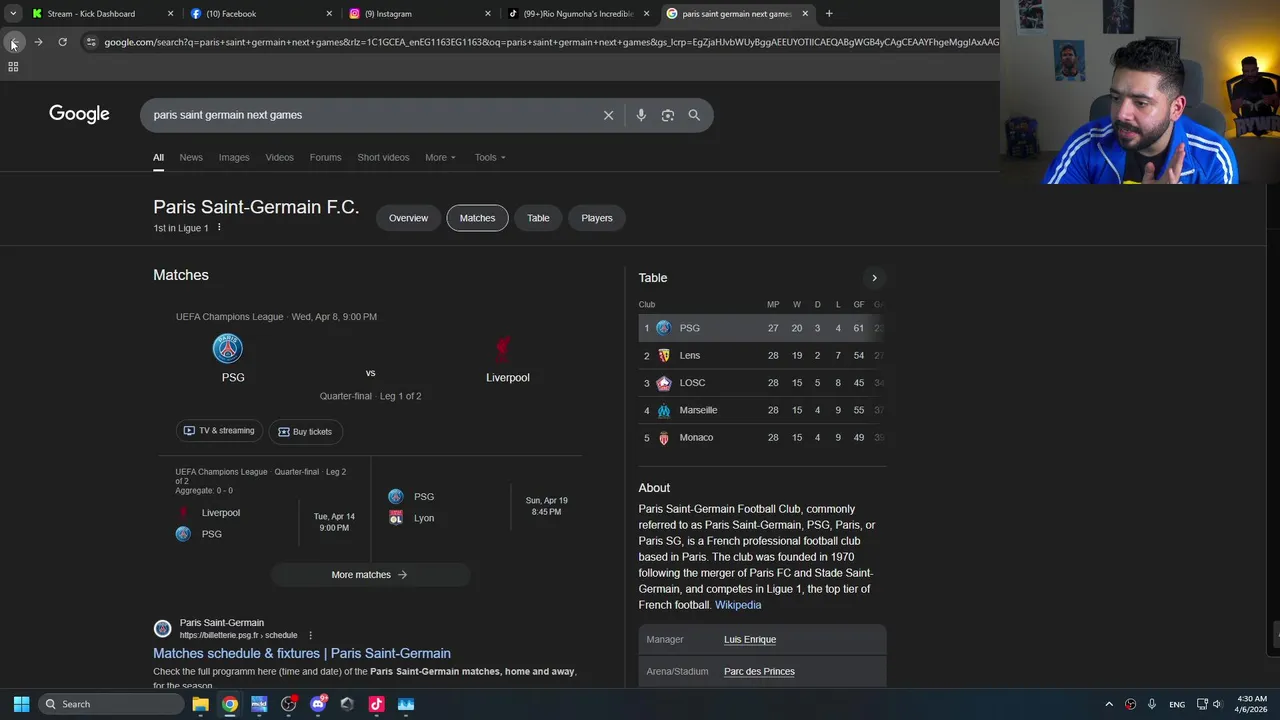Screen dimensions: 1280x720
Task: Expand the Tools dropdown
Action: pos(490,157)
